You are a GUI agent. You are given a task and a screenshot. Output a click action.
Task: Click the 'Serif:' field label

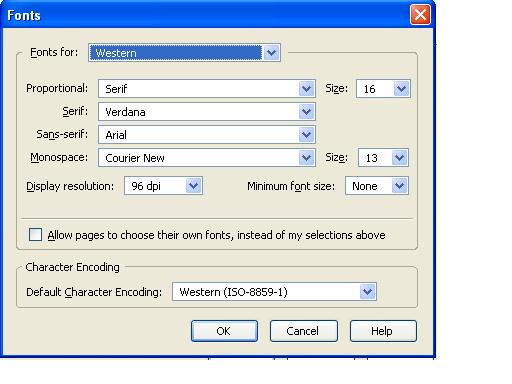pyautogui.click(x=75, y=111)
